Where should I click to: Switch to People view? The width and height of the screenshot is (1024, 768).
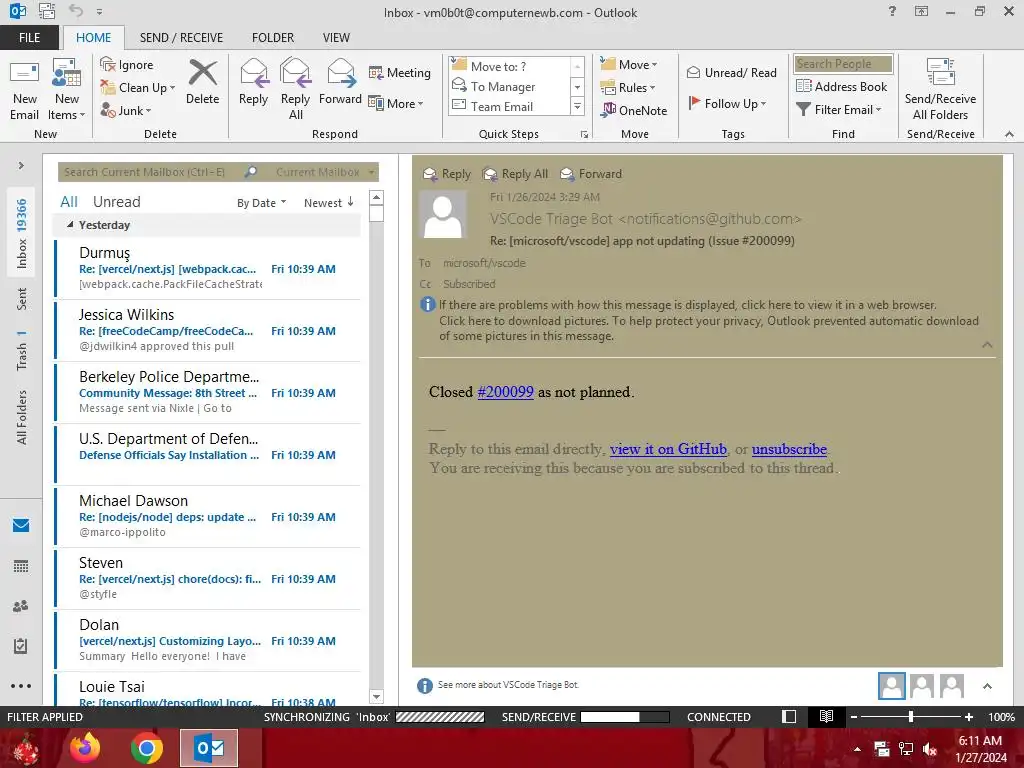tap(21, 606)
